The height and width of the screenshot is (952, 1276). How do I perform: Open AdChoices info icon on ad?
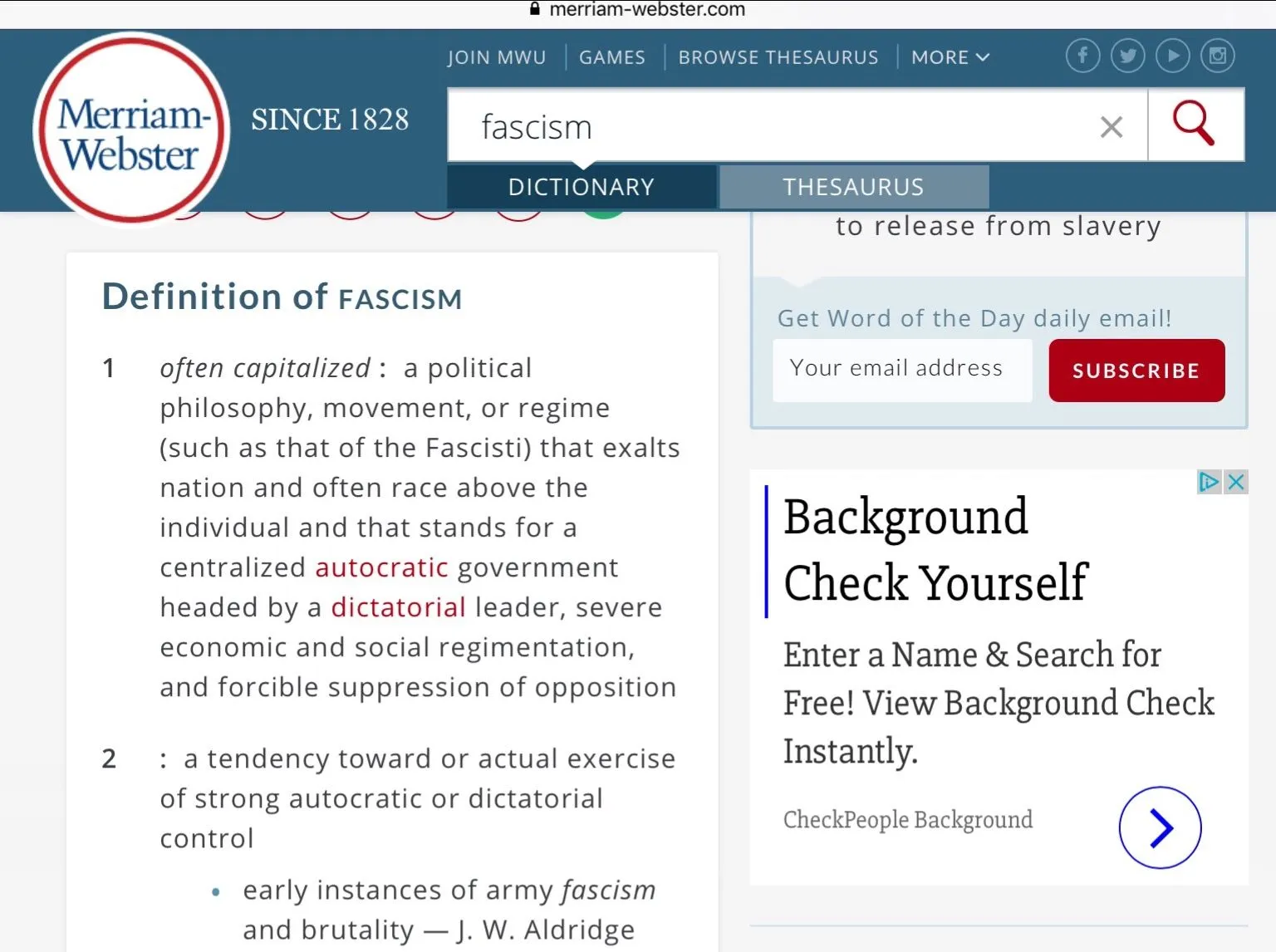[1209, 482]
